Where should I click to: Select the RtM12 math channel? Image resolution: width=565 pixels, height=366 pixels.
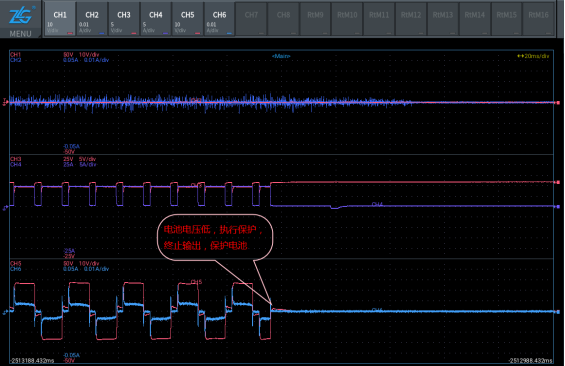(x=411, y=19)
